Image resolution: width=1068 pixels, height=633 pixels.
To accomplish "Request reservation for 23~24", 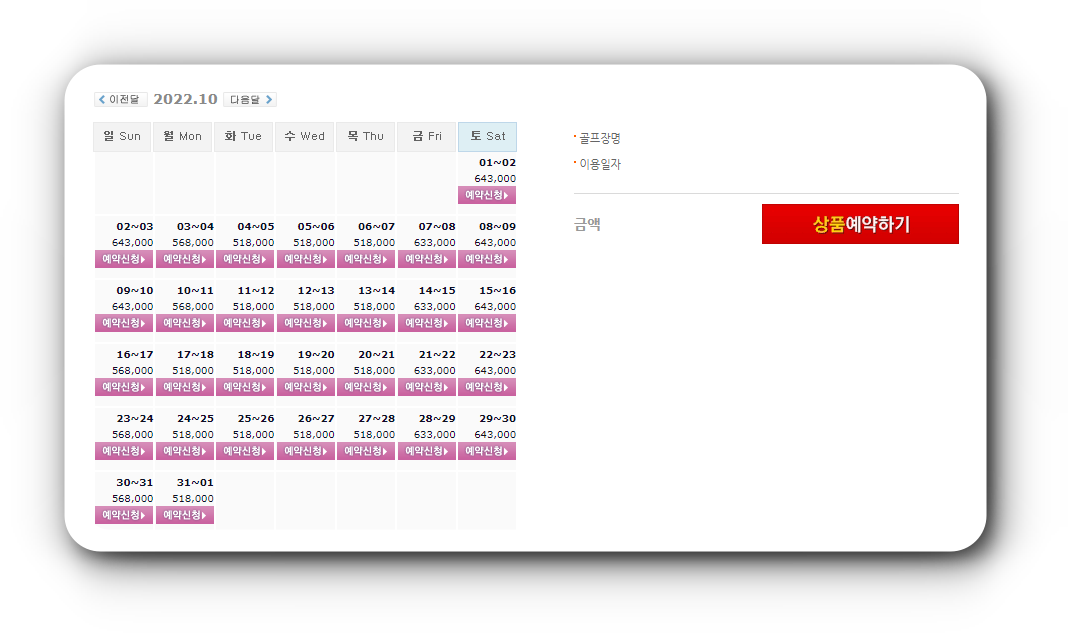I will [x=124, y=451].
